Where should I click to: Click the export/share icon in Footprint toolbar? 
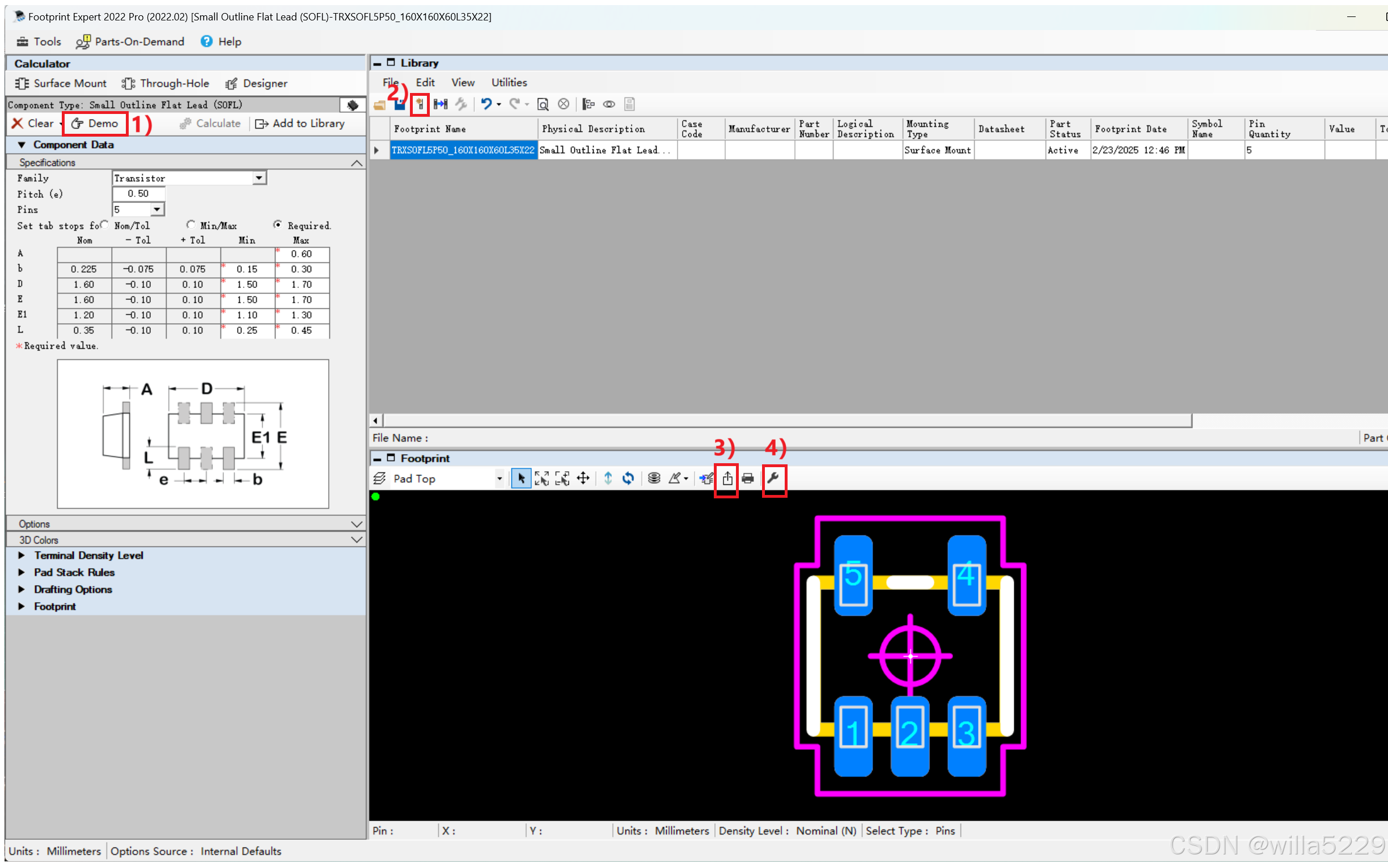(x=727, y=478)
